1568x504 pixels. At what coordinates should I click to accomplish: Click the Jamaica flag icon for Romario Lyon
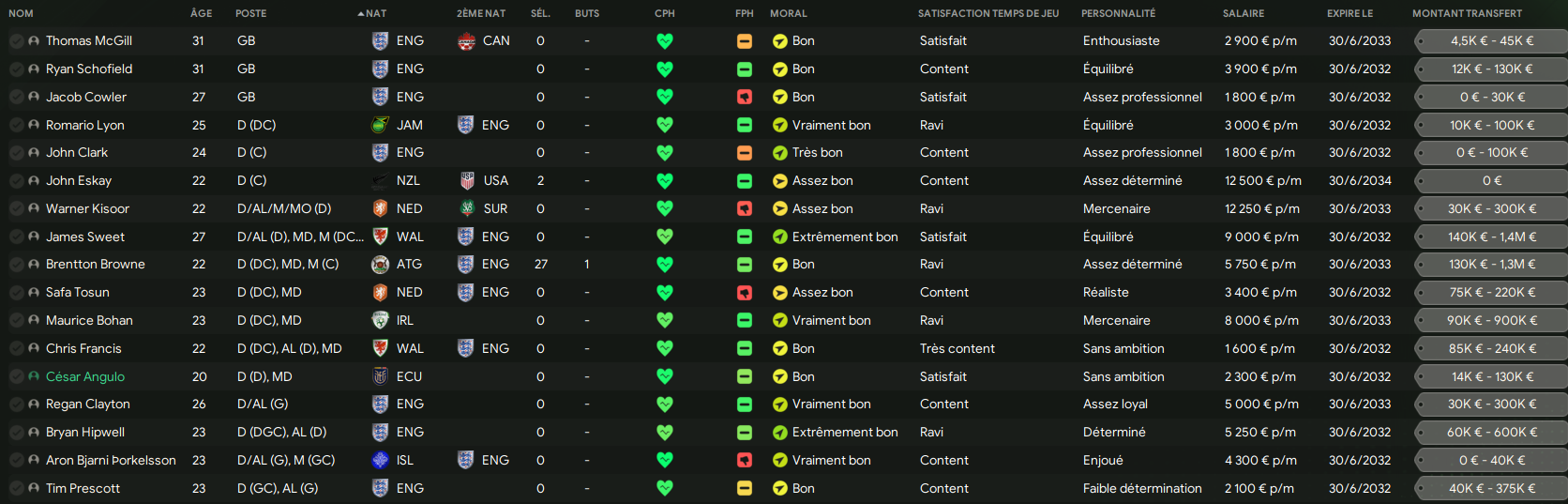point(380,125)
